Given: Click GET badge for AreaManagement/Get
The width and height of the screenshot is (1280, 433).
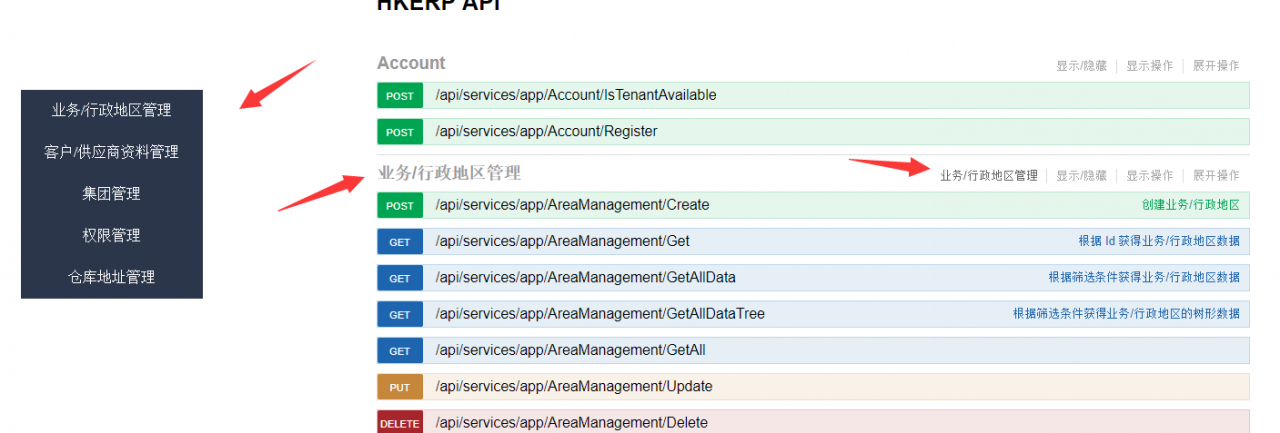Looking at the screenshot, I should click(400, 242).
